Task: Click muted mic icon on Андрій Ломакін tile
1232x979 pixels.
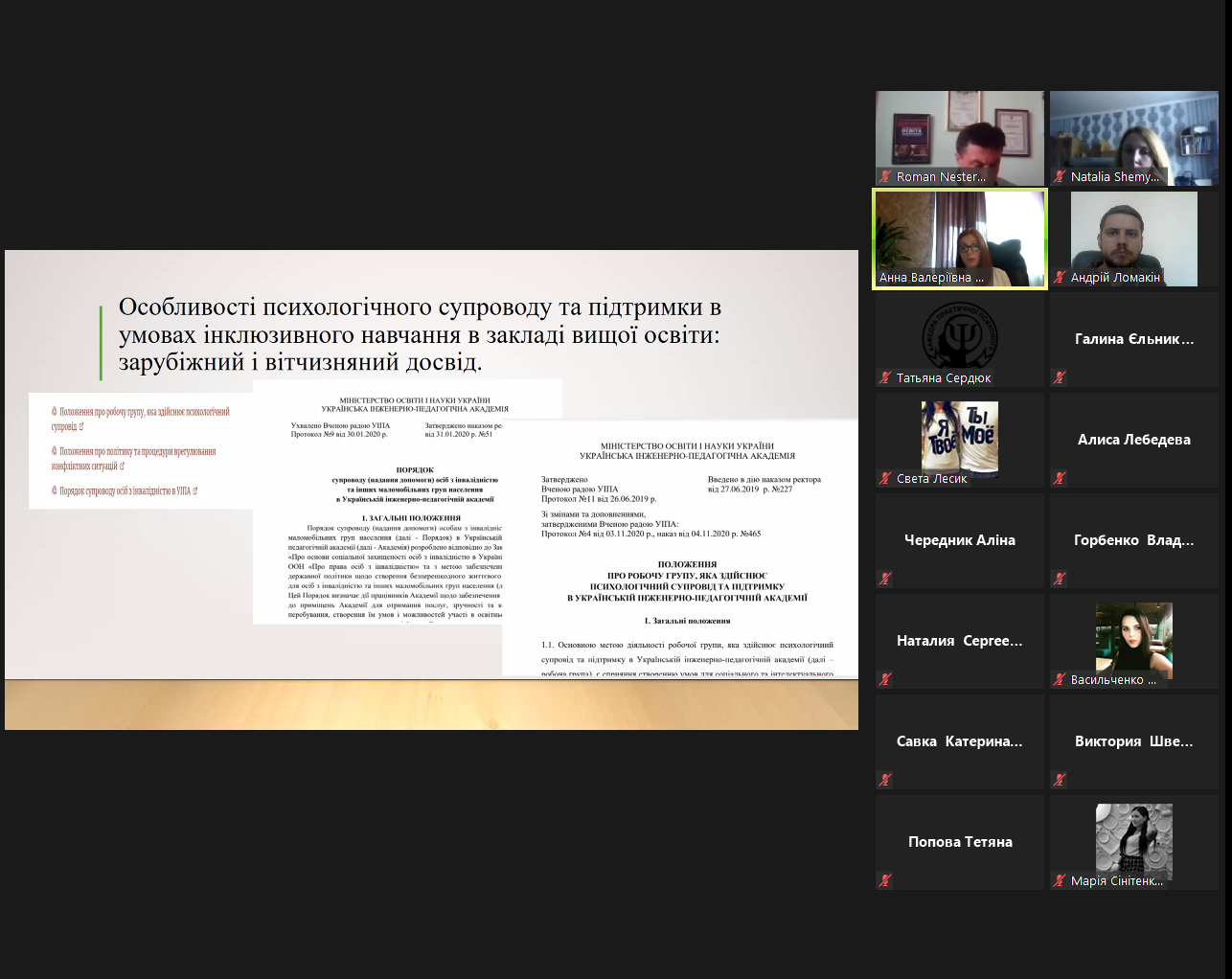Action: tap(1060, 277)
